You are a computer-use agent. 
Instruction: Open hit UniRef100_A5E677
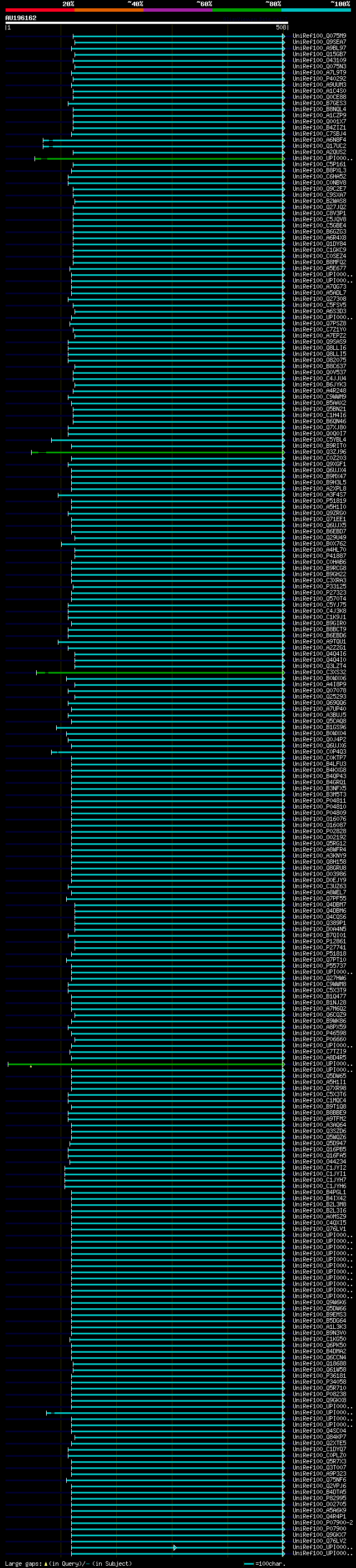point(319,269)
